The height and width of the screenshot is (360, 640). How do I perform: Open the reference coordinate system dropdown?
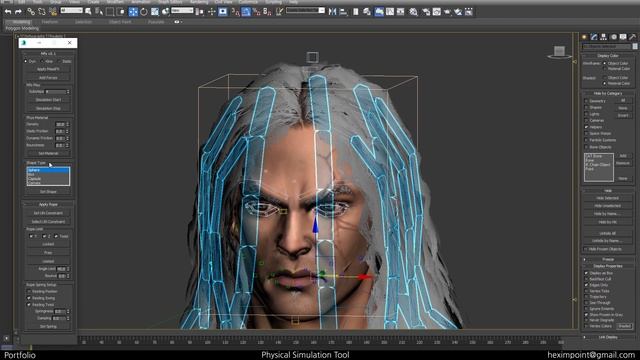coord(182,10)
